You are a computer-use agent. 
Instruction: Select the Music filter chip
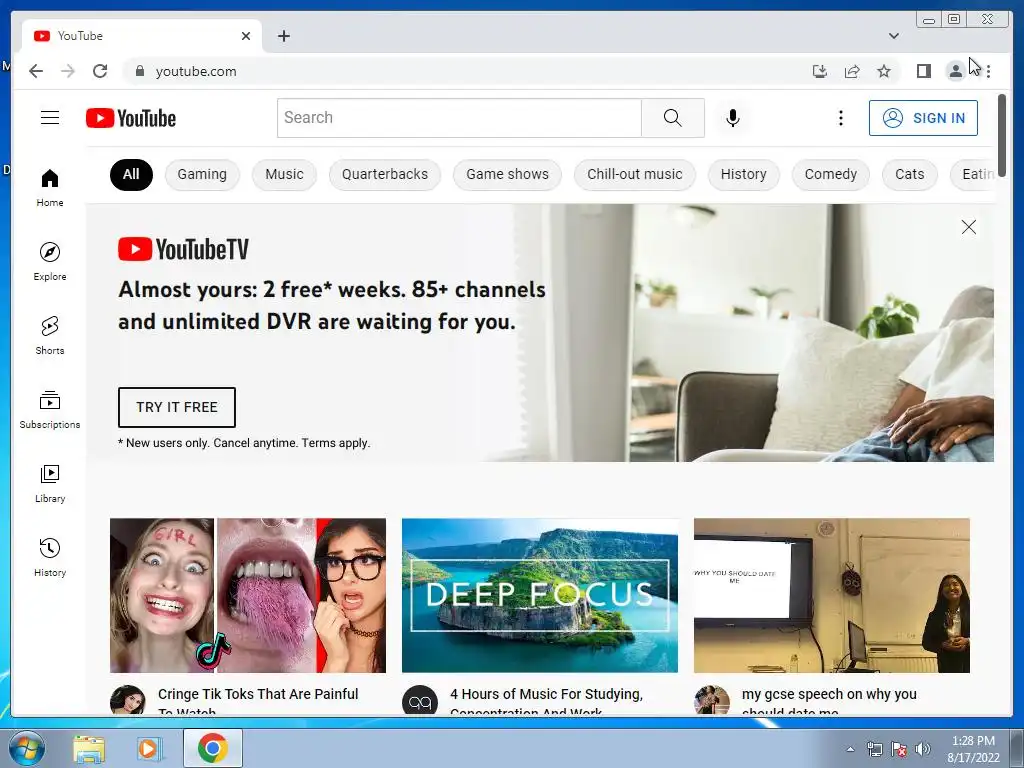click(x=284, y=174)
